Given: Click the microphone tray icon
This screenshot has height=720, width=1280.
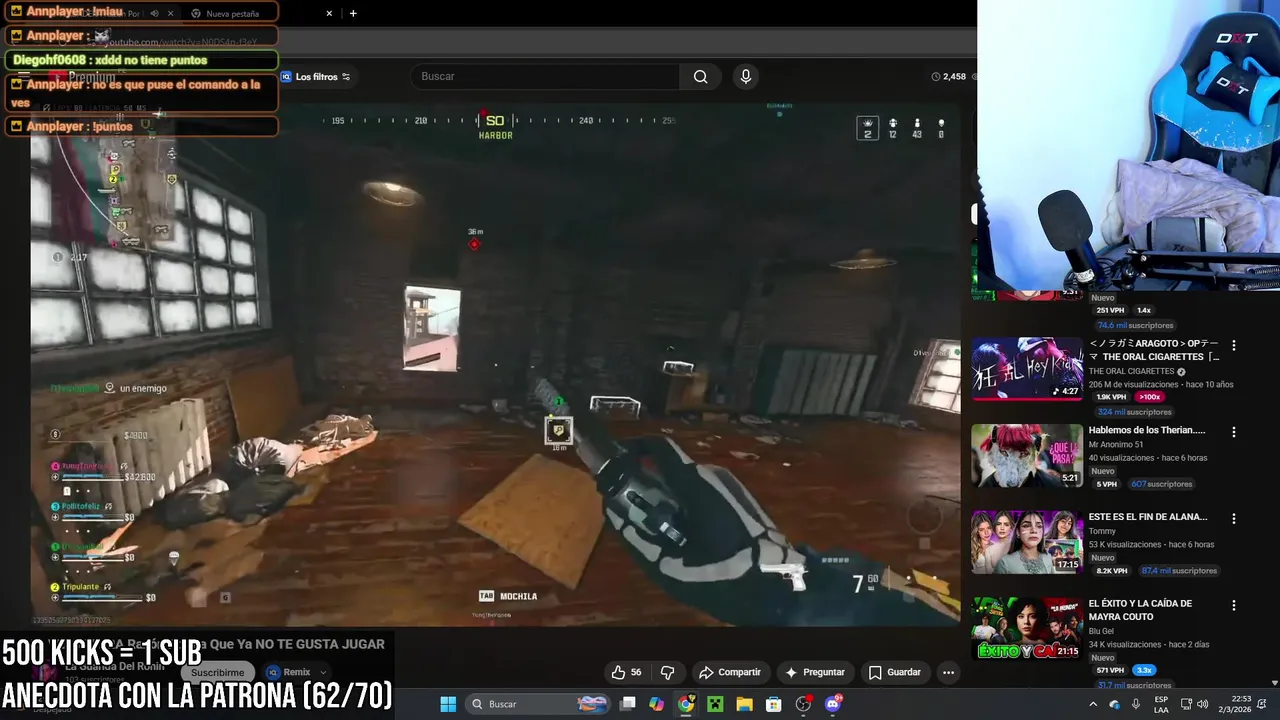Looking at the screenshot, I should pyautogui.click(x=1136, y=704).
